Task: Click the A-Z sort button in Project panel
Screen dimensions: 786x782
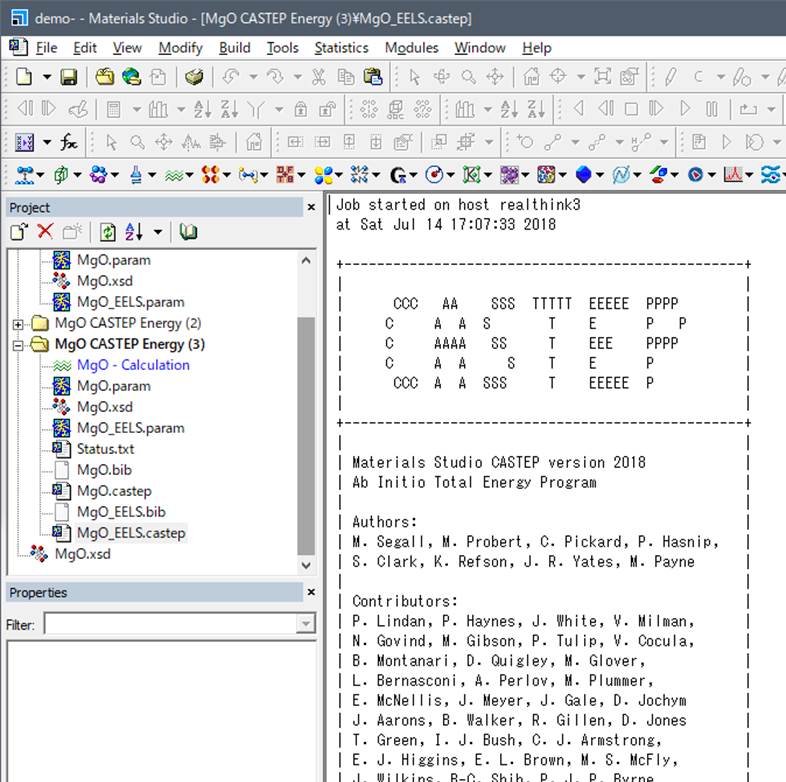Action: click(x=134, y=232)
